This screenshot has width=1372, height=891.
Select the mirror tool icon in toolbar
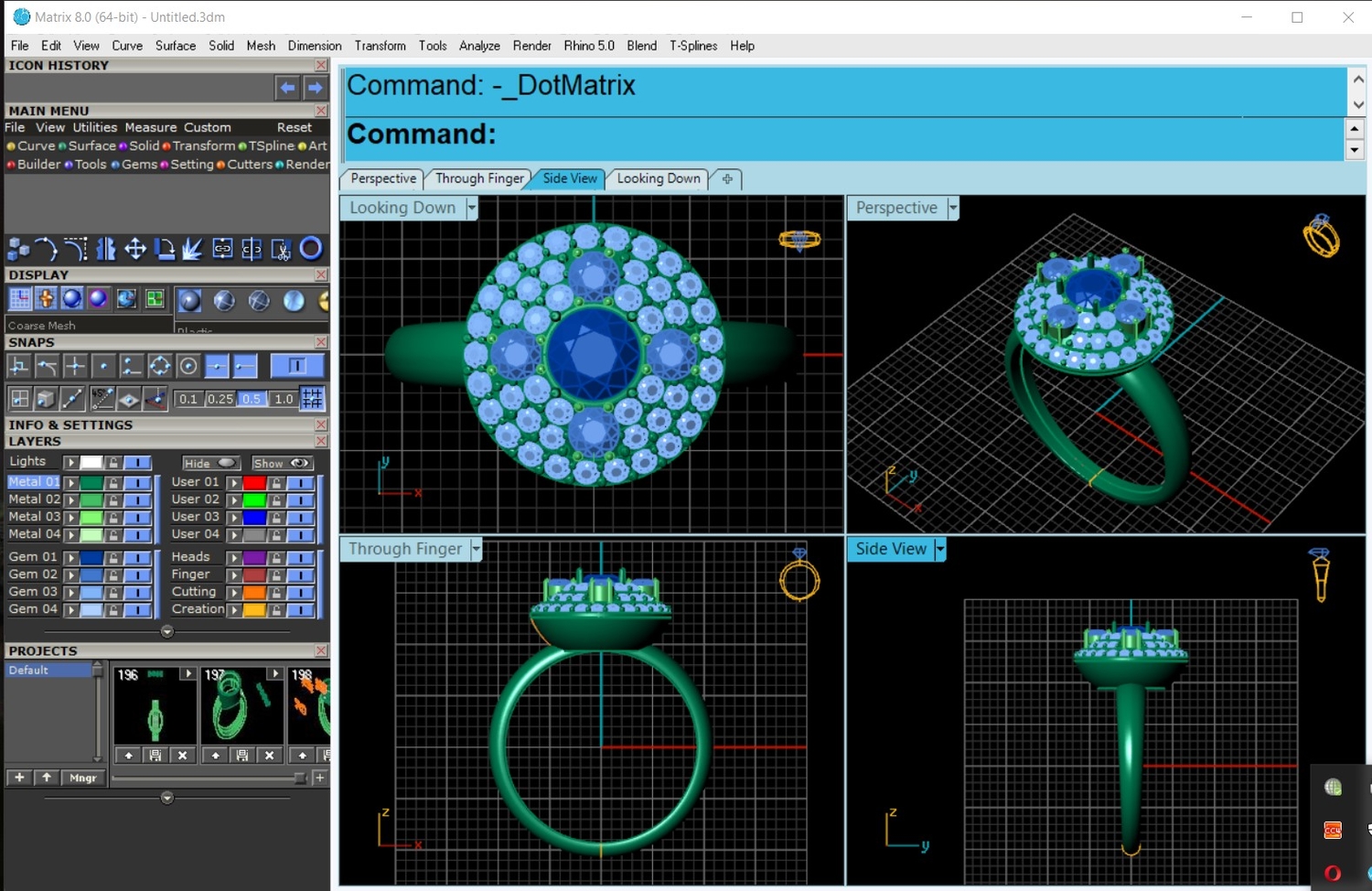click(x=106, y=248)
